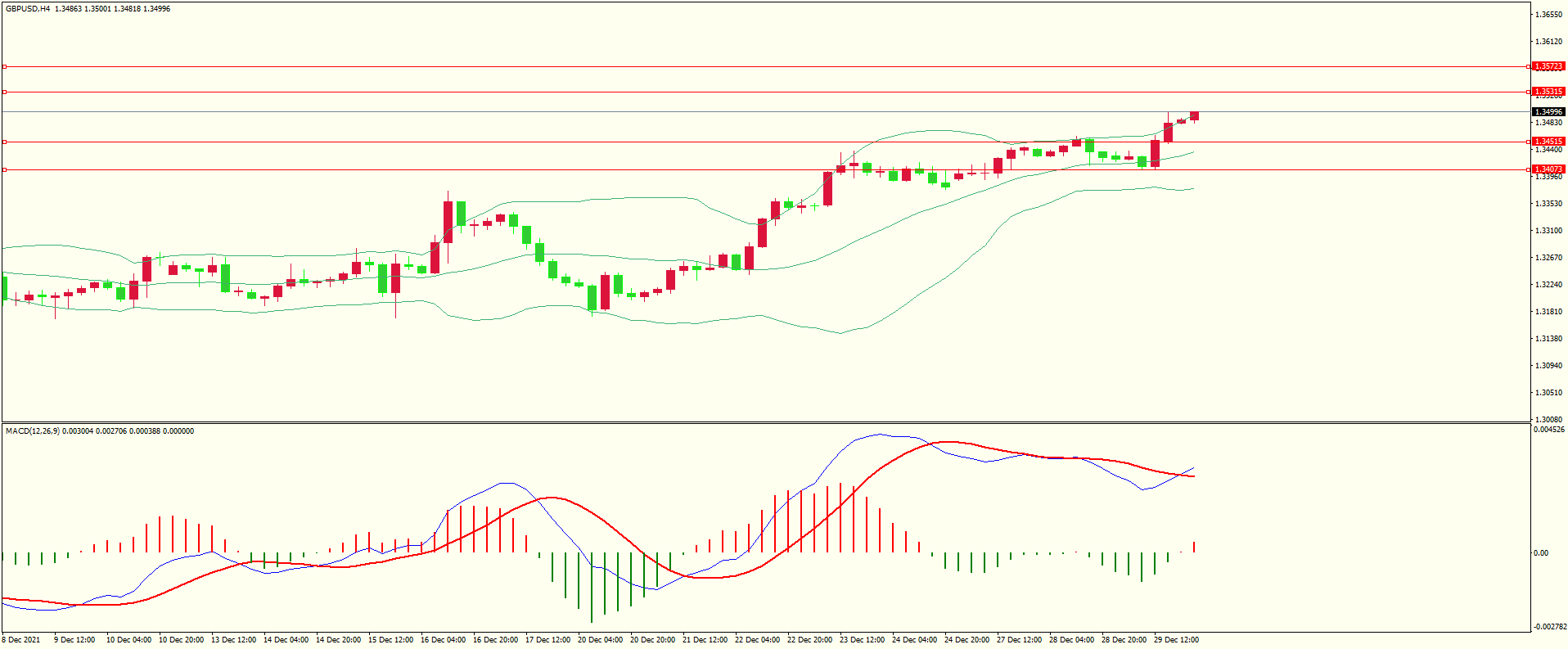Click the last red MACD histogram bar
The width and height of the screenshot is (1568, 649).
(1194, 547)
